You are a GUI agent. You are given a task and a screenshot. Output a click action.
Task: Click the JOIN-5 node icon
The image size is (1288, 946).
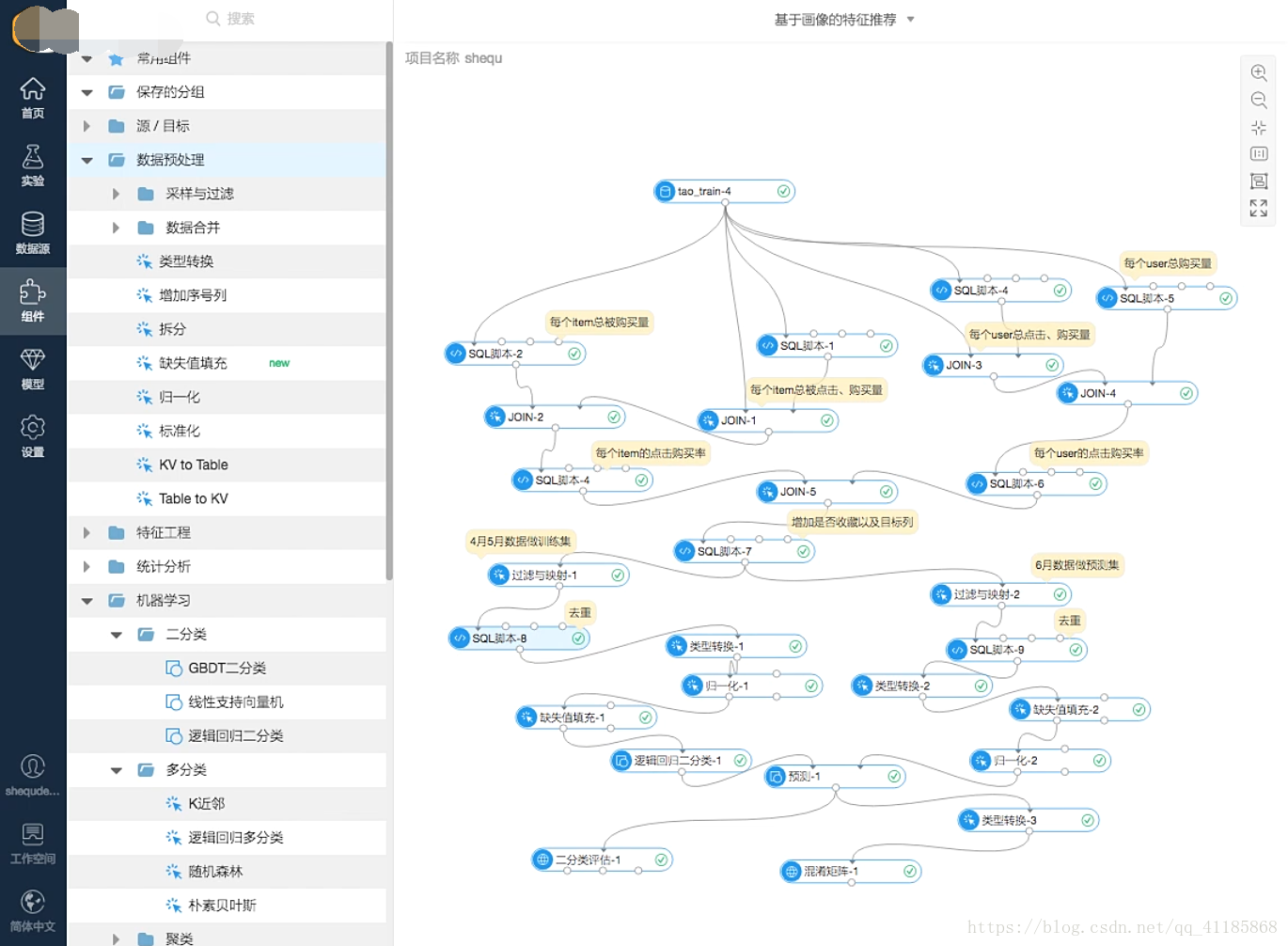pos(768,492)
